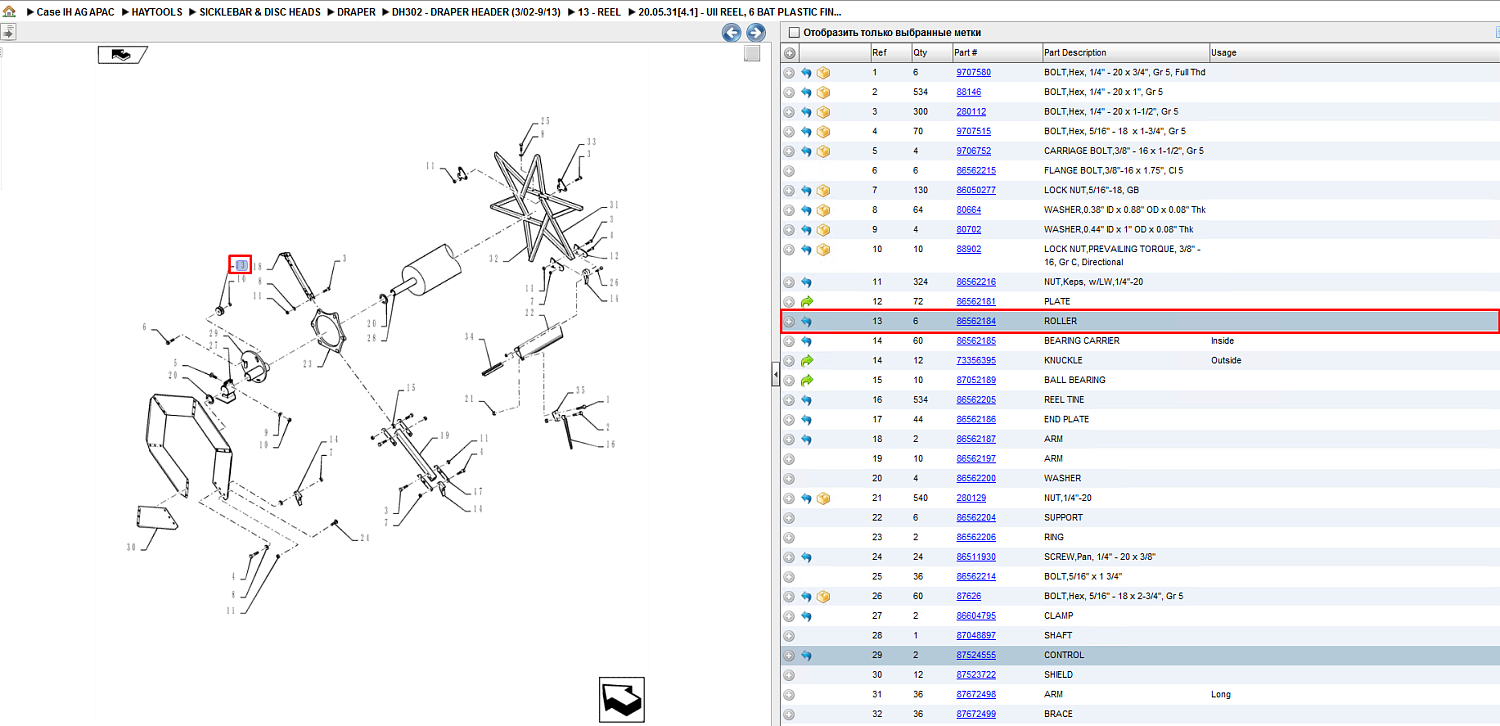
Task: Expand all rows via header plus button
Action: point(789,52)
